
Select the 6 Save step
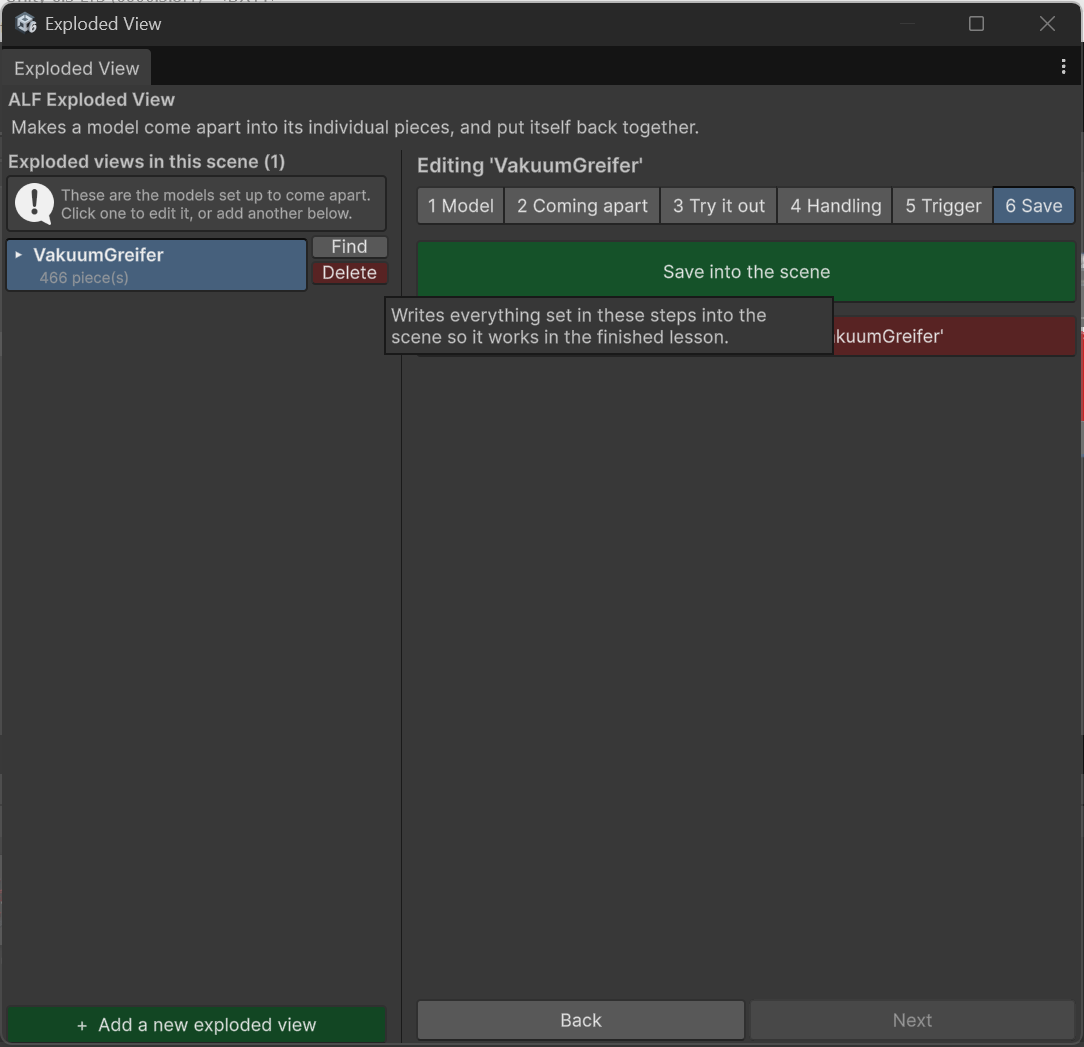[1034, 206]
